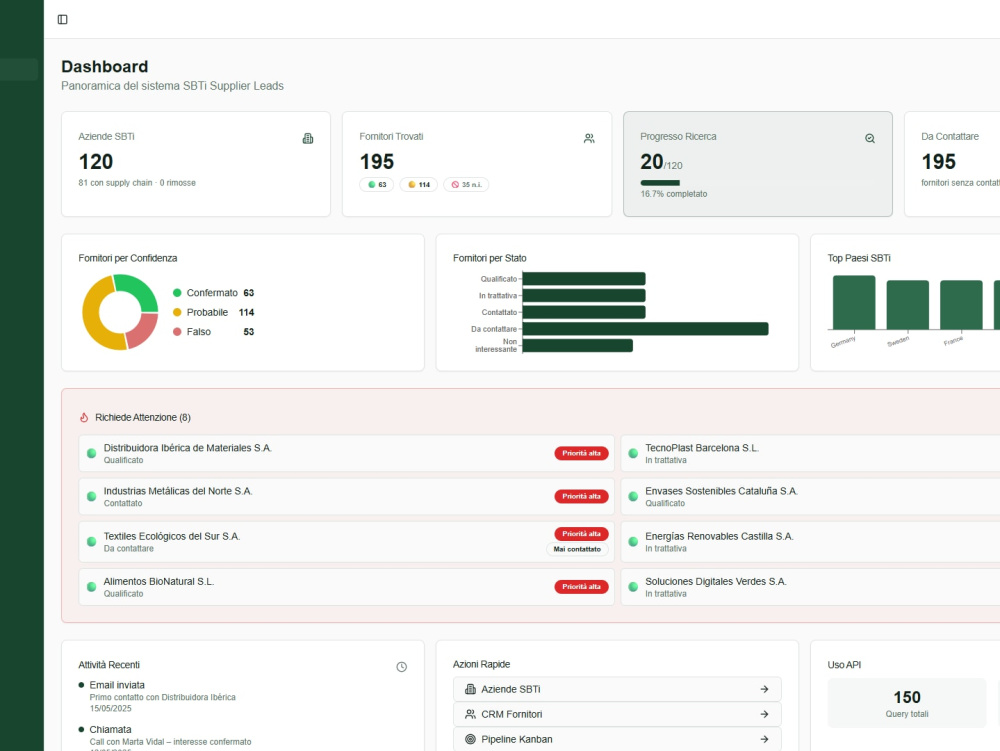Open Alimentos BioNatural S.L. row
The width and height of the screenshot is (1000, 751).
[x=346, y=587]
